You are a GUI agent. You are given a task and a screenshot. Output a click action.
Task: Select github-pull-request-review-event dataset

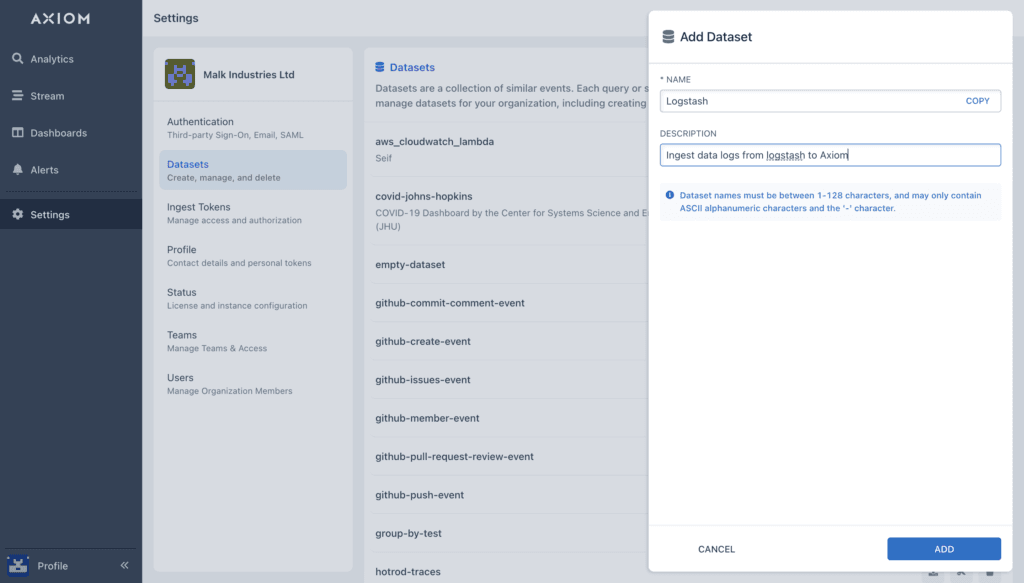(x=454, y=457)
